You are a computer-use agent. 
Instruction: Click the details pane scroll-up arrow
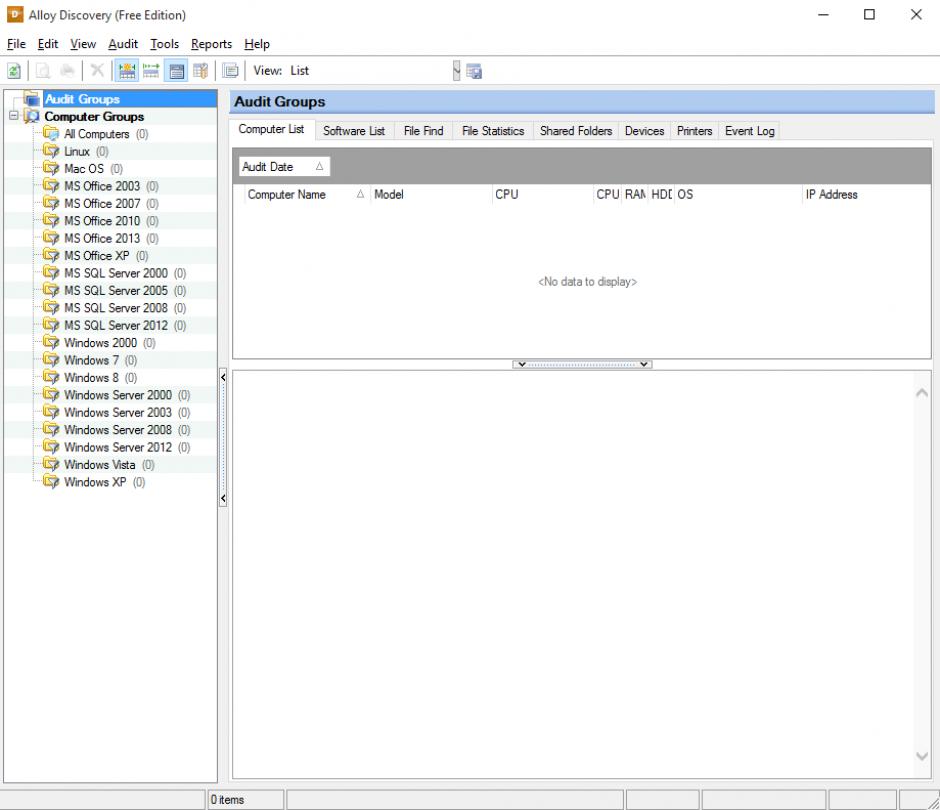pos(921,393)
